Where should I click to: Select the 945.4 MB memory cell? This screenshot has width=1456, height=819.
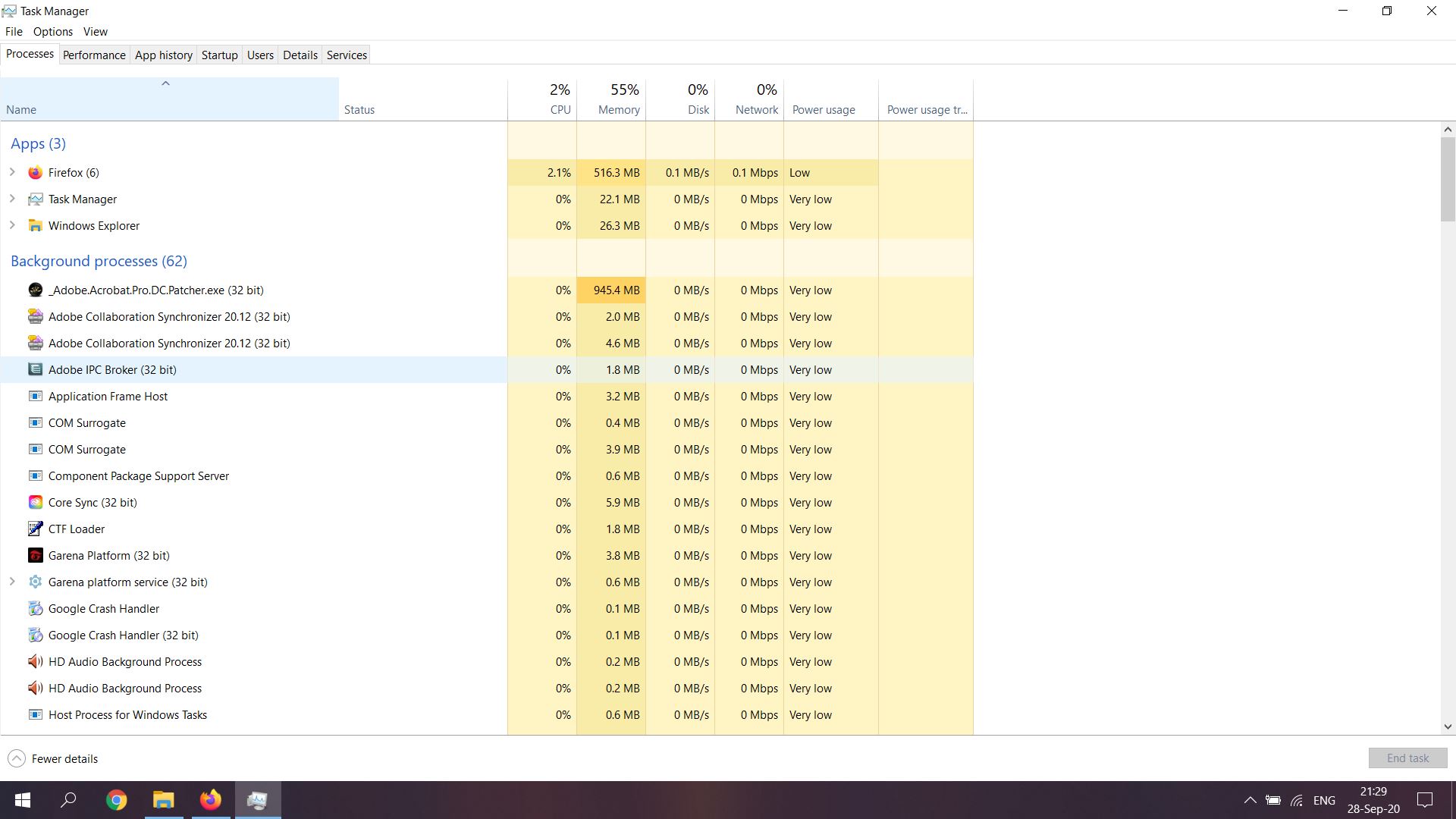click(611, 290)
